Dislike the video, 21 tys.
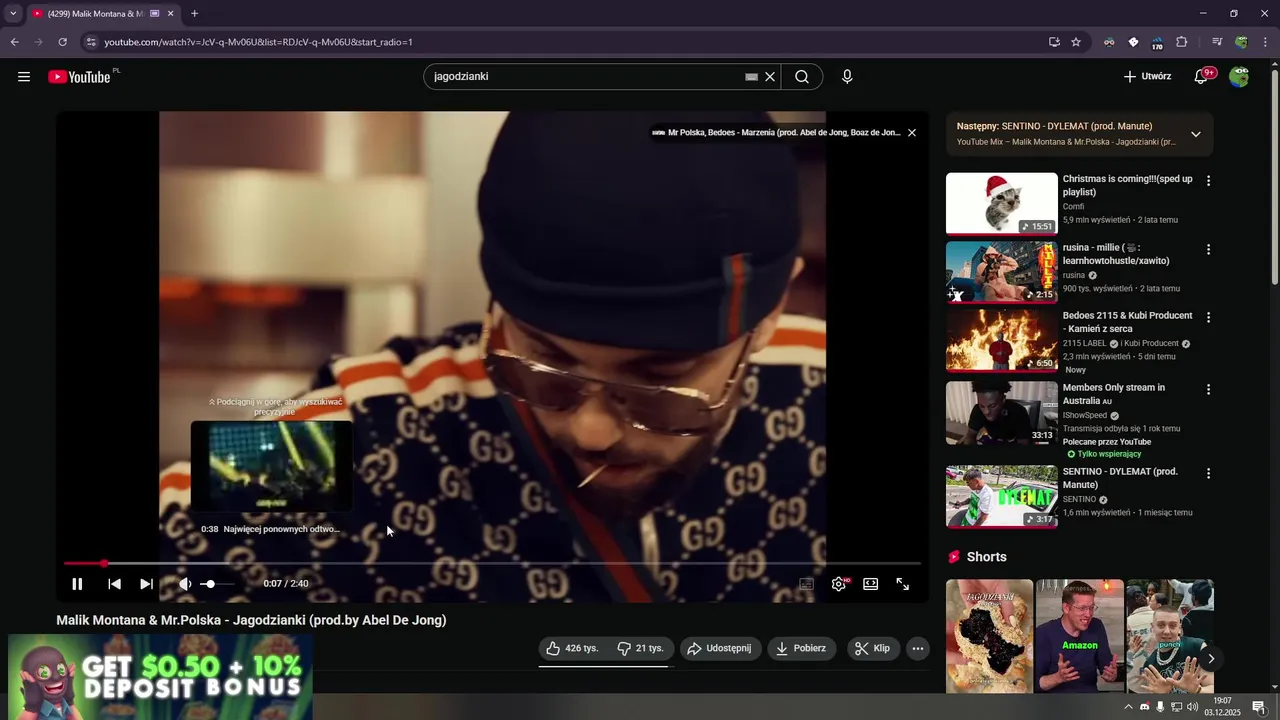 coord(640,648)
